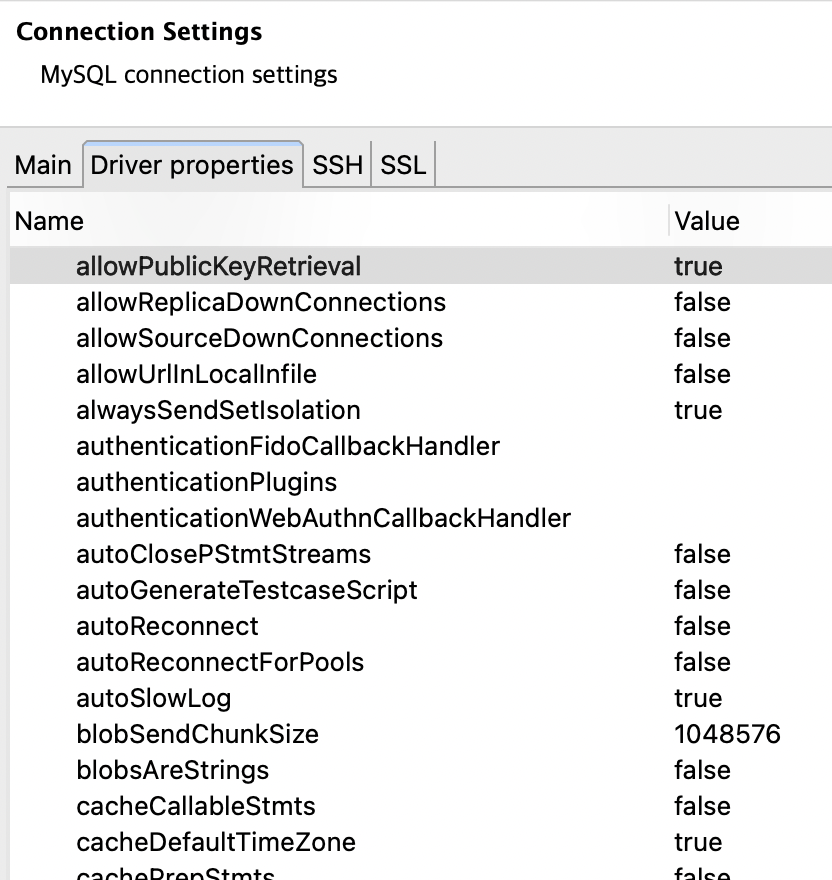Click the value of allowPublicKeyRetrieval
The width and height of the screenshot is (832, 880).
click(x=698, y=266)
